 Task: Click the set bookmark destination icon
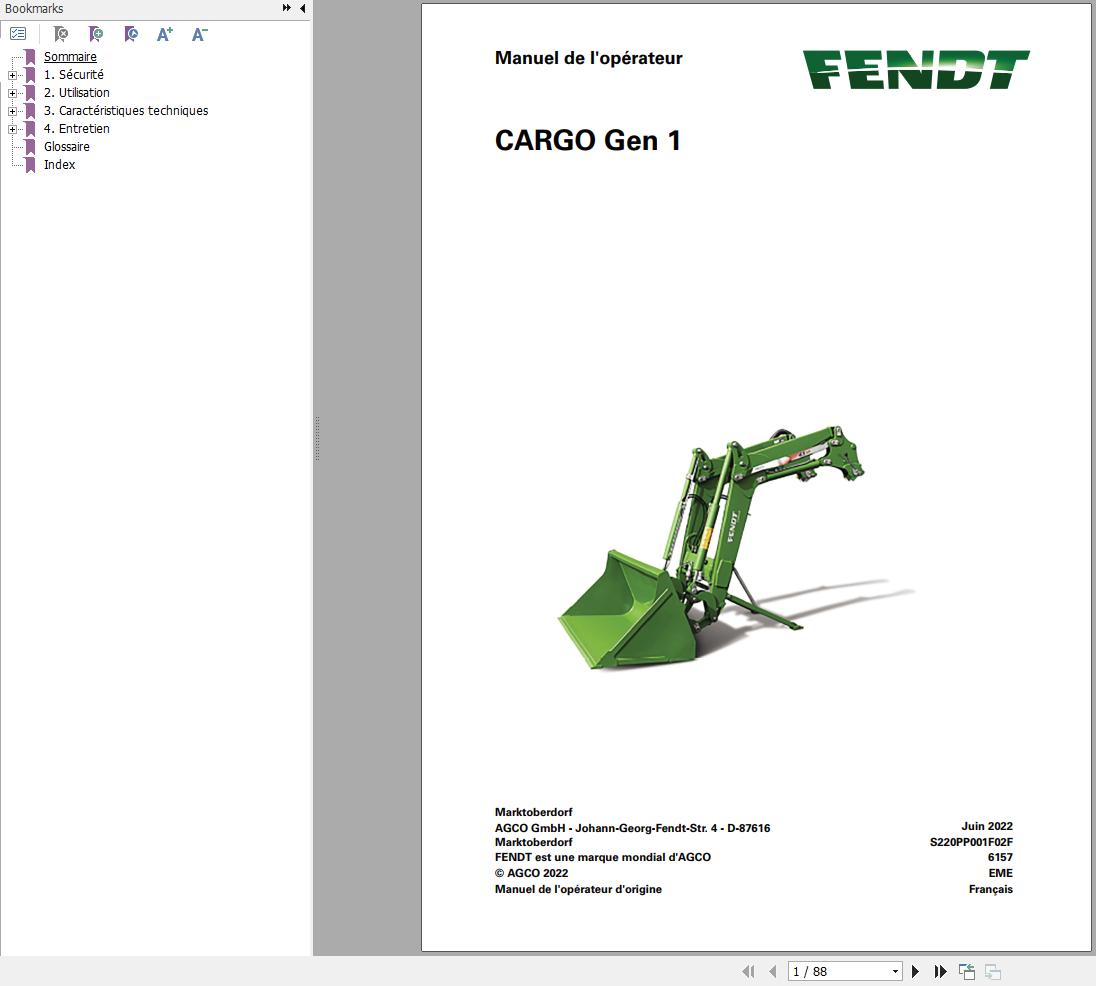[131, 34]
